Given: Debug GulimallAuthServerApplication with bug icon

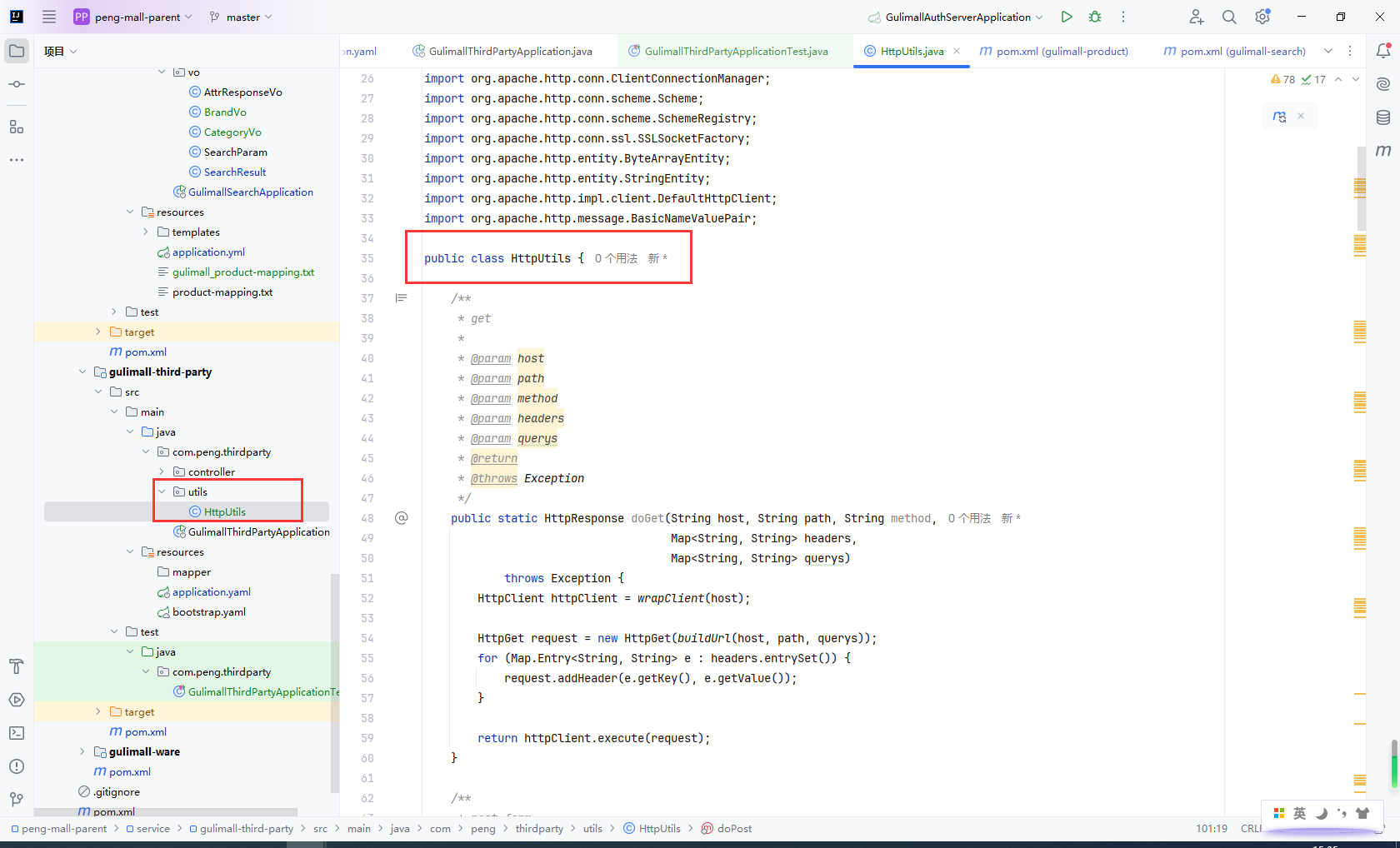Looking at the screenshot, I should (1095, 17).
